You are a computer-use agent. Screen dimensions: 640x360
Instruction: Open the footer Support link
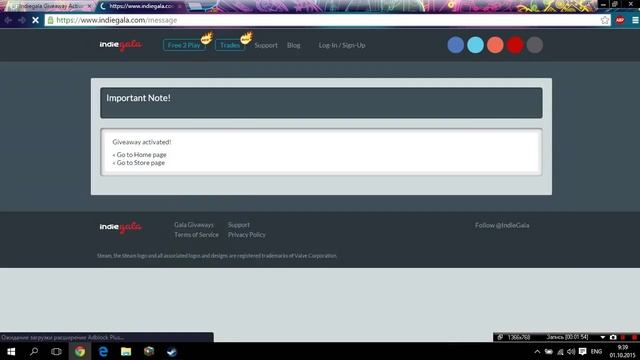239,225
